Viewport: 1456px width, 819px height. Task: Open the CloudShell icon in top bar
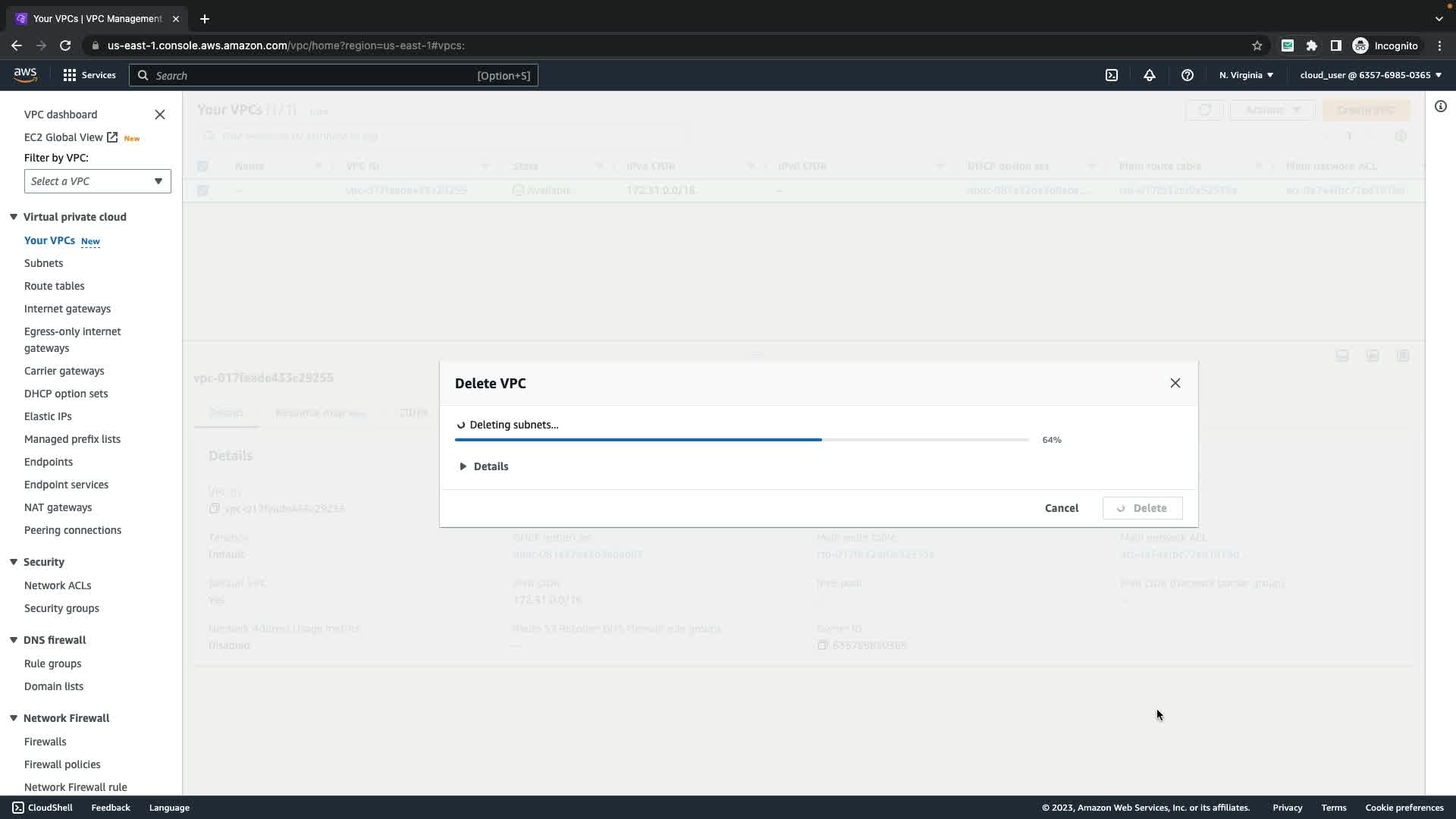1111,75
